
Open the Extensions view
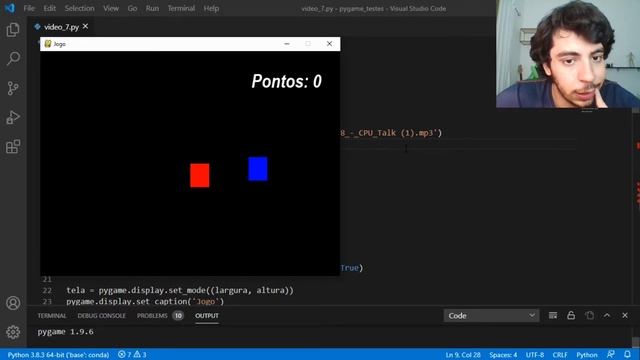coord(13,147)
